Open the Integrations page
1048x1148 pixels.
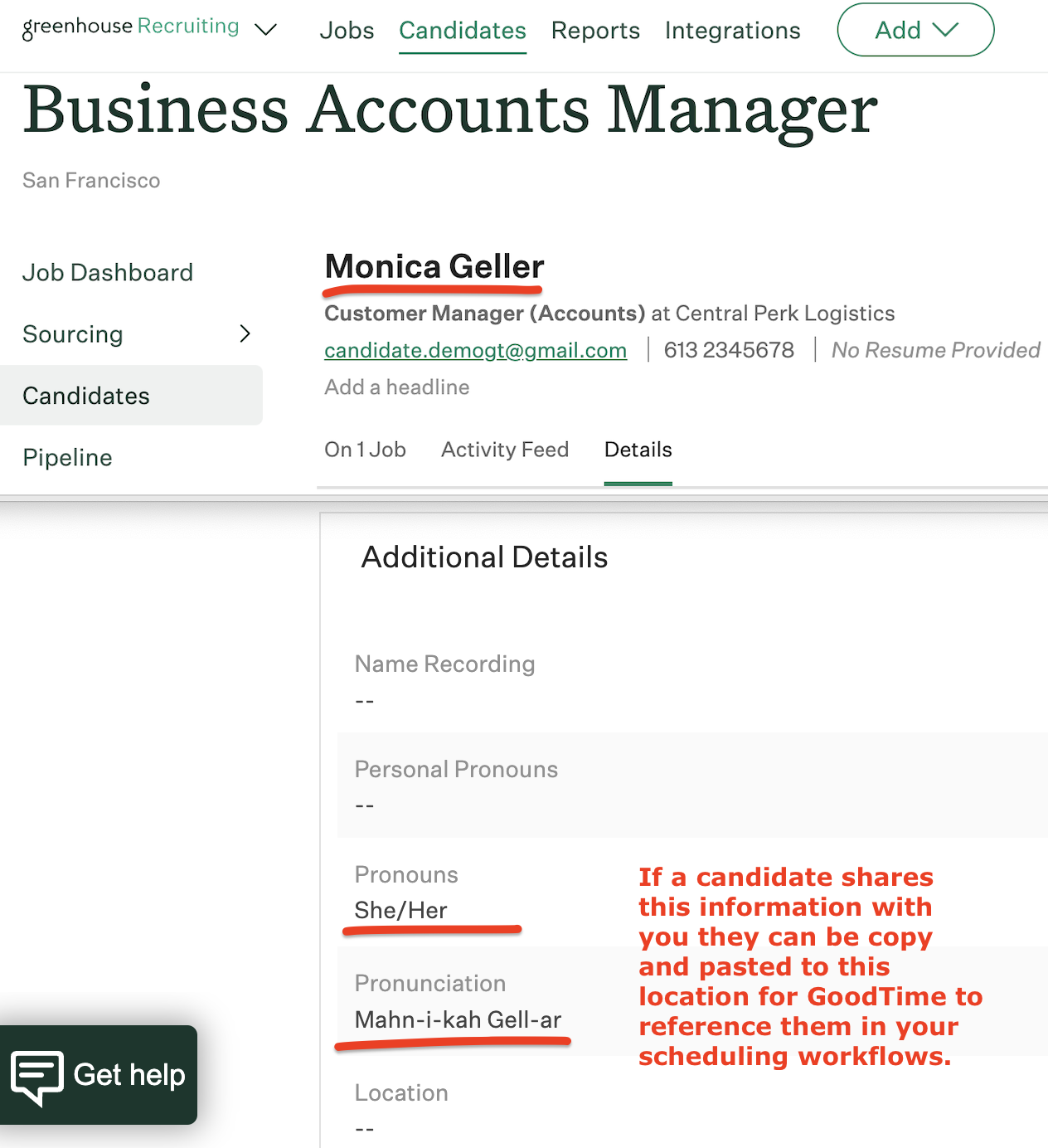(732, 31)
